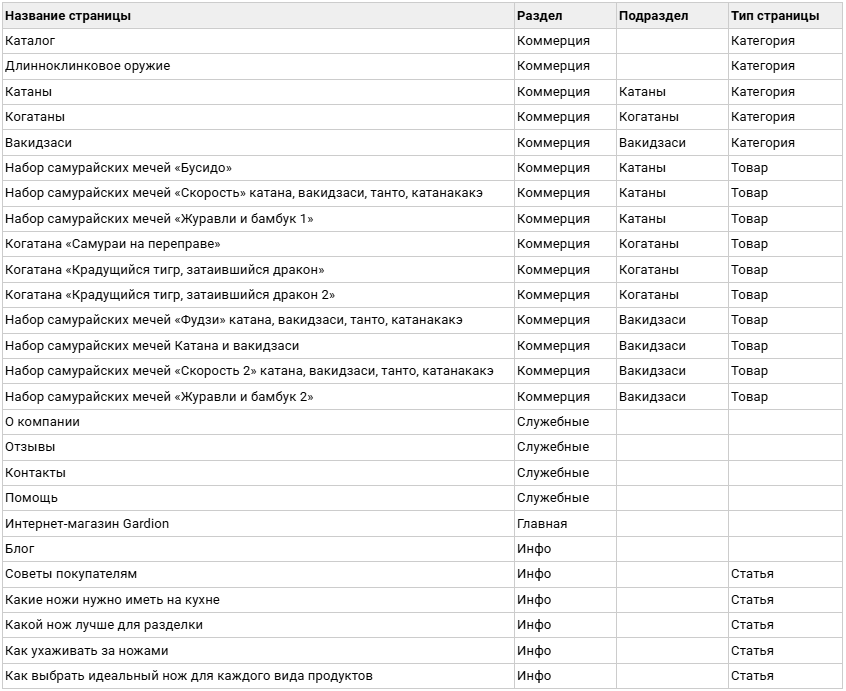Select the 'Блог' page name cell

tap(258, 549)
